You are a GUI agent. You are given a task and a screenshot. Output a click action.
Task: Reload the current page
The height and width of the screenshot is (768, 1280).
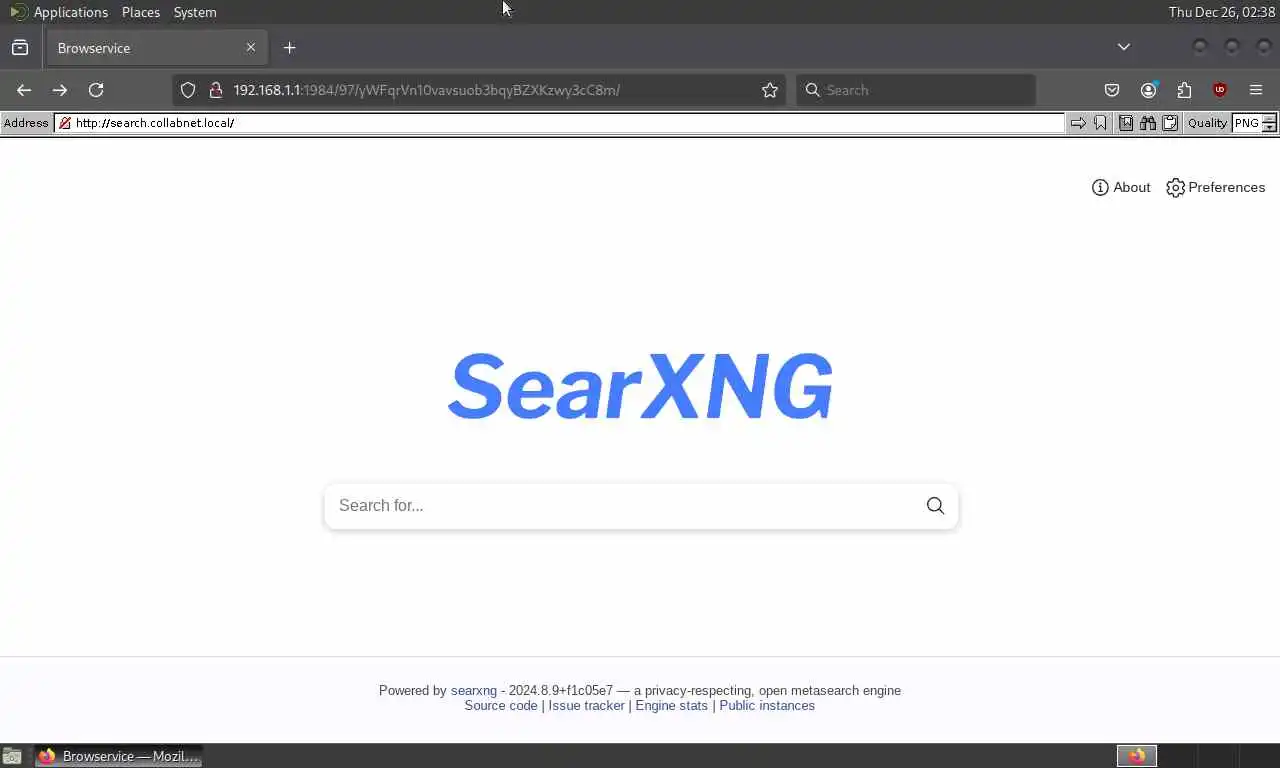[96, 90]
